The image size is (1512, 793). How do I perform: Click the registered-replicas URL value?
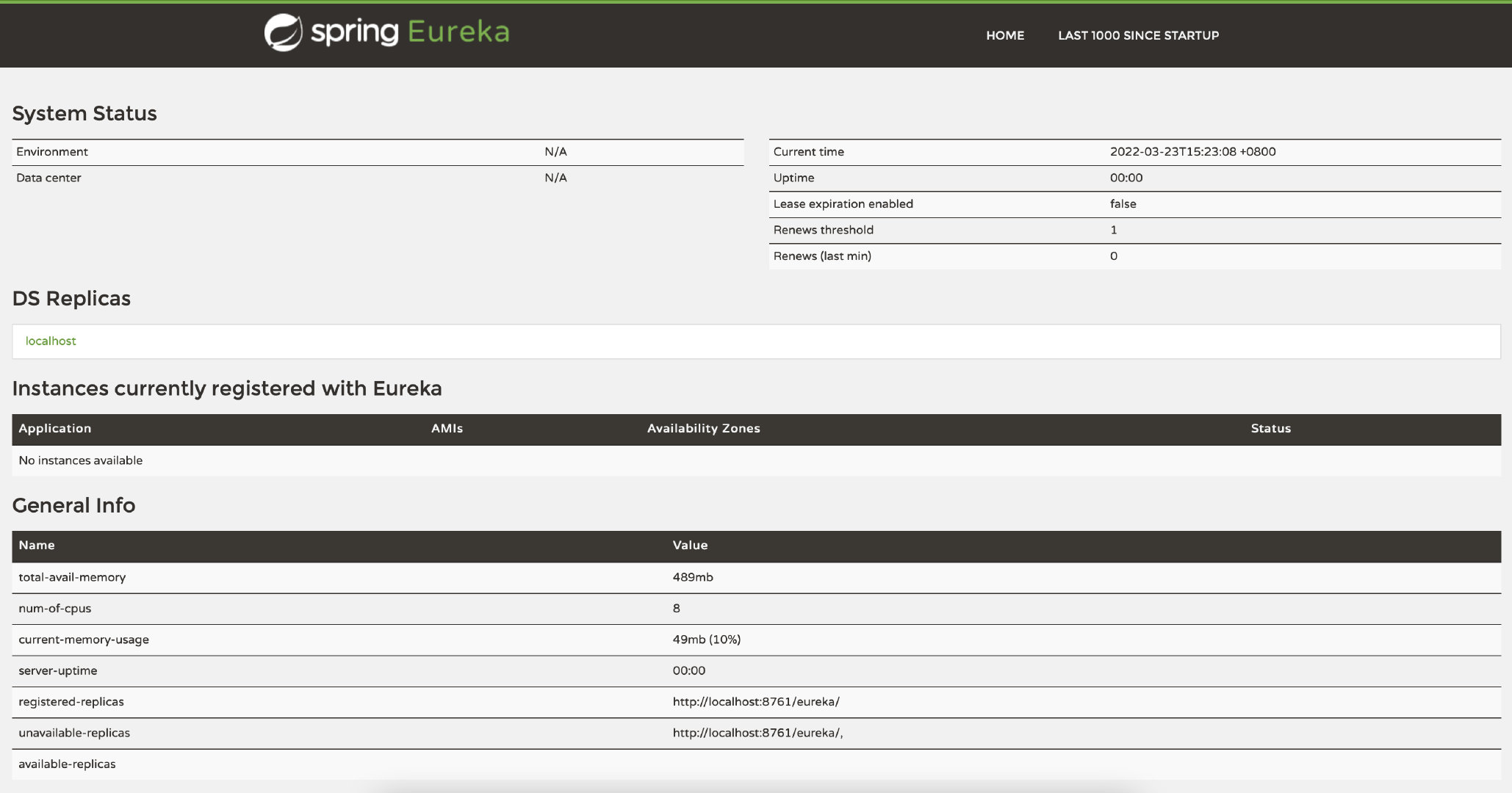point(755,702)
